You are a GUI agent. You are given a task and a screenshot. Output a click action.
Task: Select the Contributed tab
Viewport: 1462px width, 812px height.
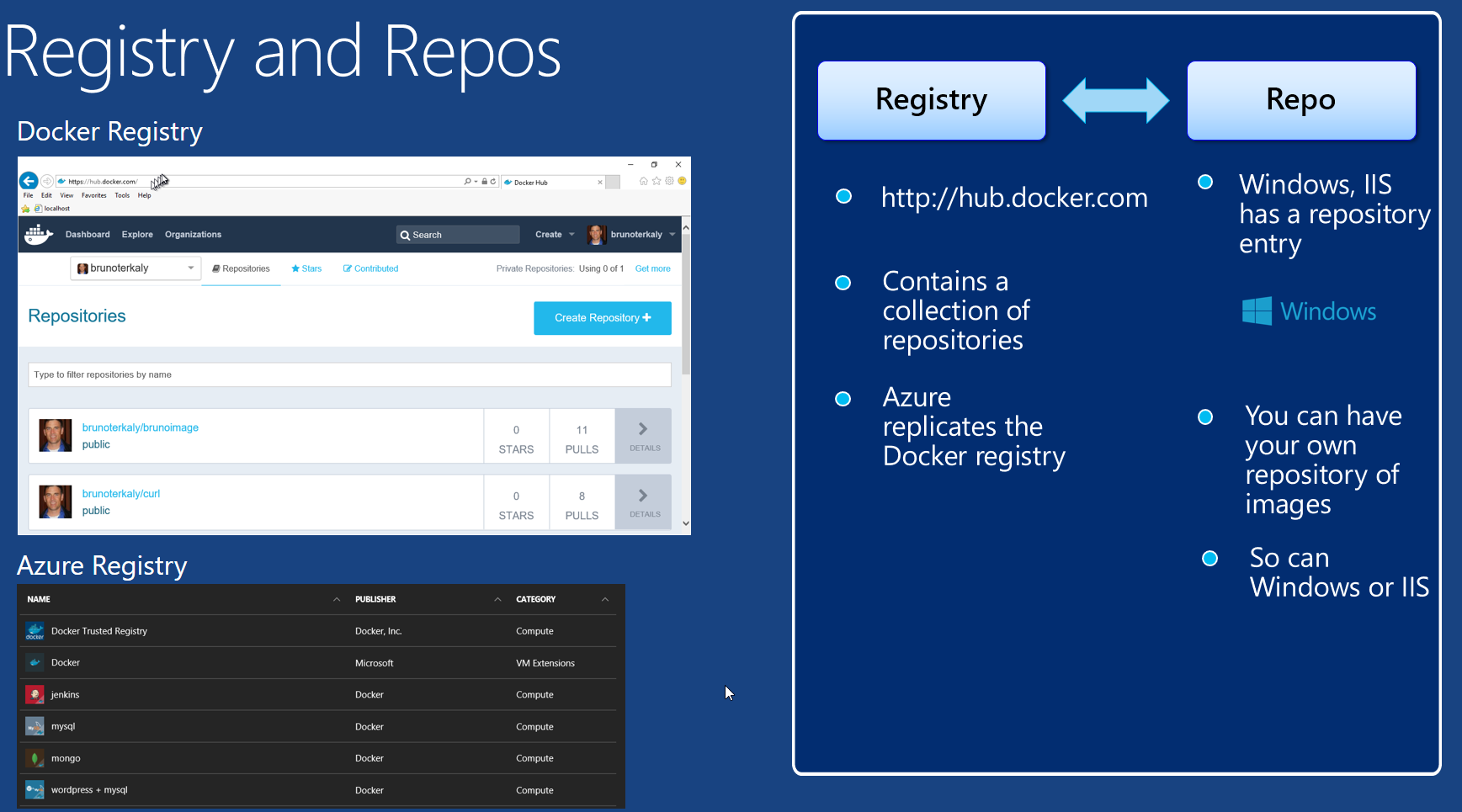click(370, 269)
